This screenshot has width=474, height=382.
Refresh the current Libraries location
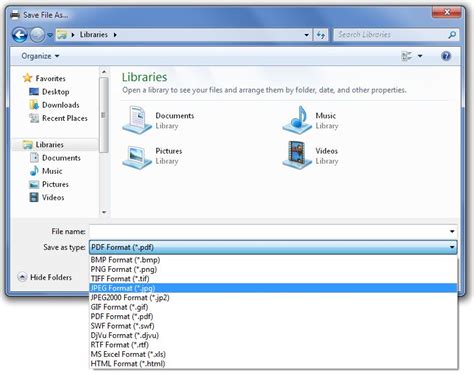click(321, 35)
